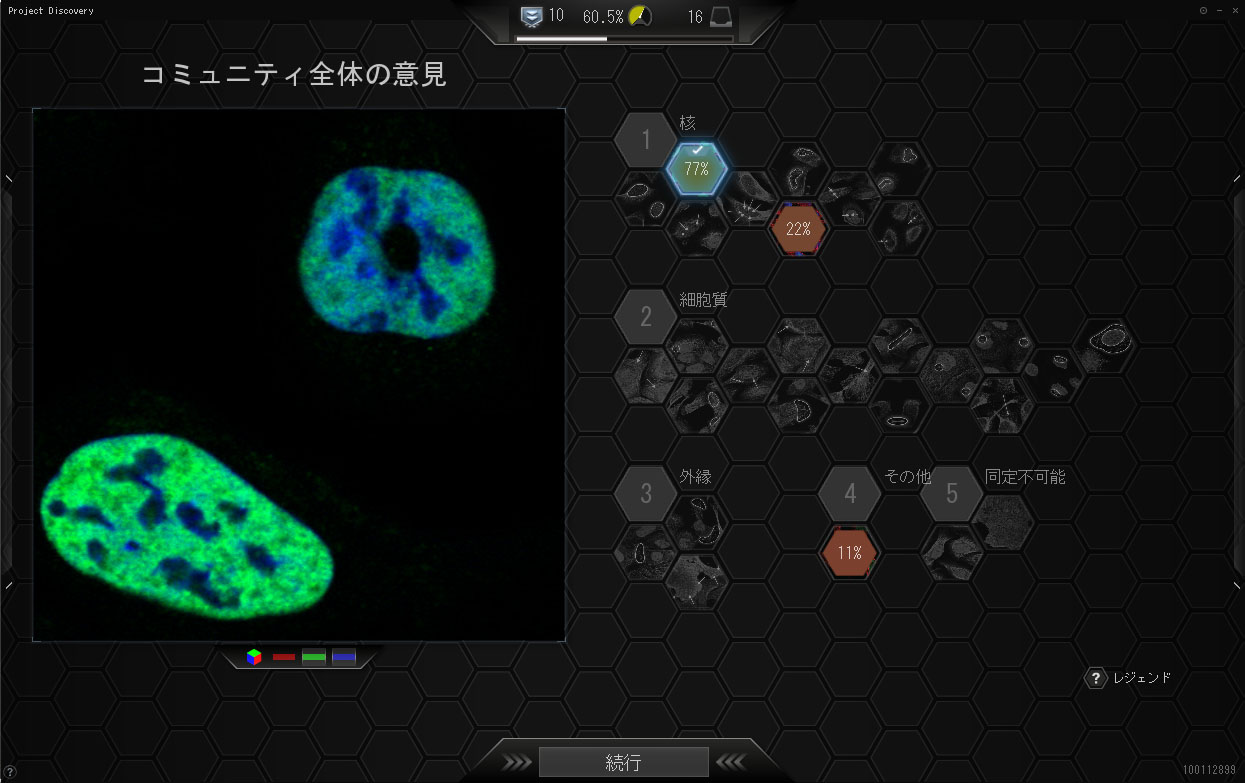Click the コミュニティ全体の意見 heading
This screenshot has height=783, width=1245.
pyautogui.click(x=293, y=74)
